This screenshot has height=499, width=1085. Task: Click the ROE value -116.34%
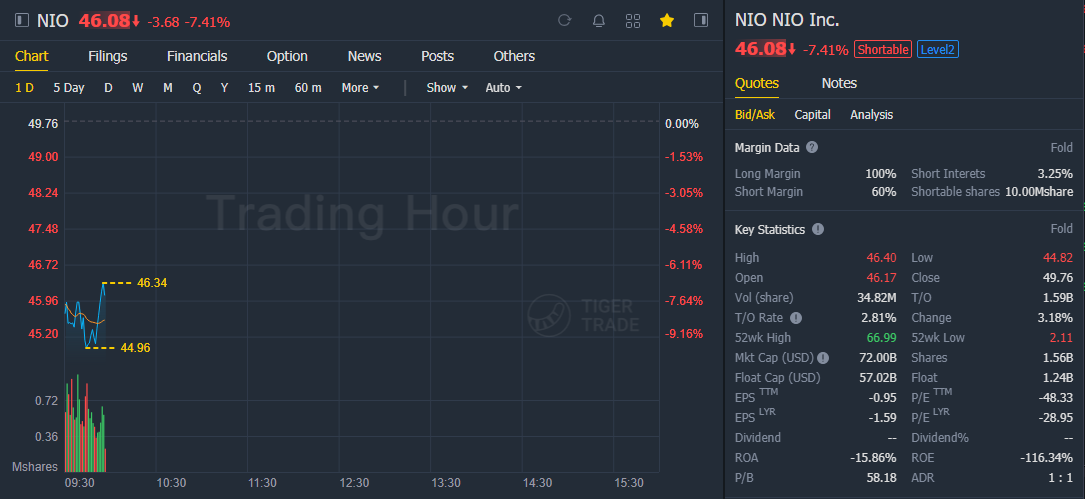click(x=1047, y=457)
